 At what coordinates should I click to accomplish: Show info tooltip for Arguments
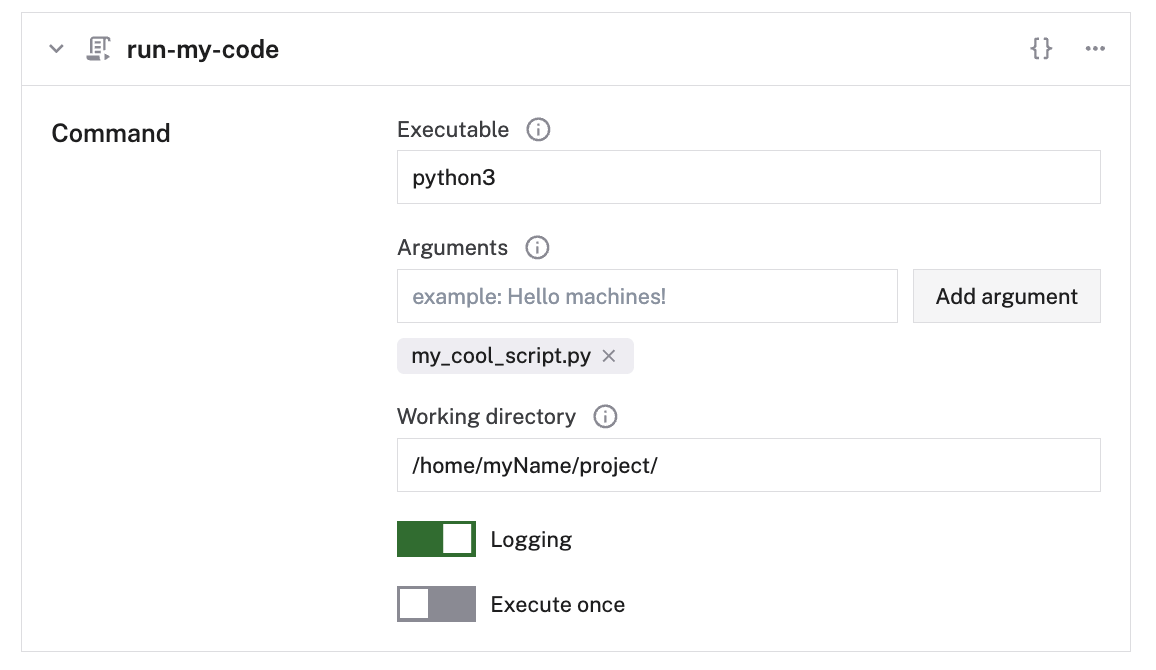tap(537, 248)
